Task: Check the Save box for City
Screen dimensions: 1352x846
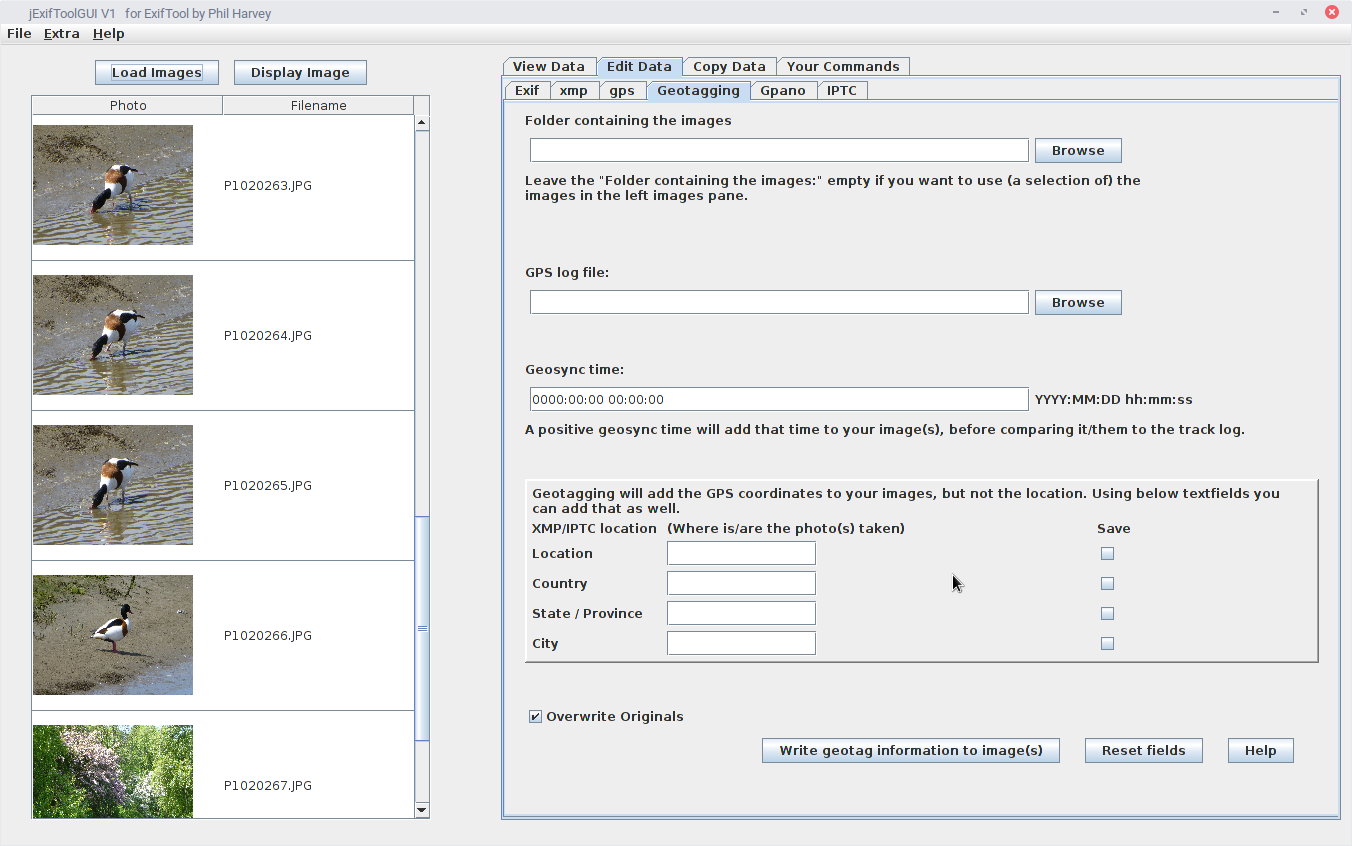Action: point(1107,643)
